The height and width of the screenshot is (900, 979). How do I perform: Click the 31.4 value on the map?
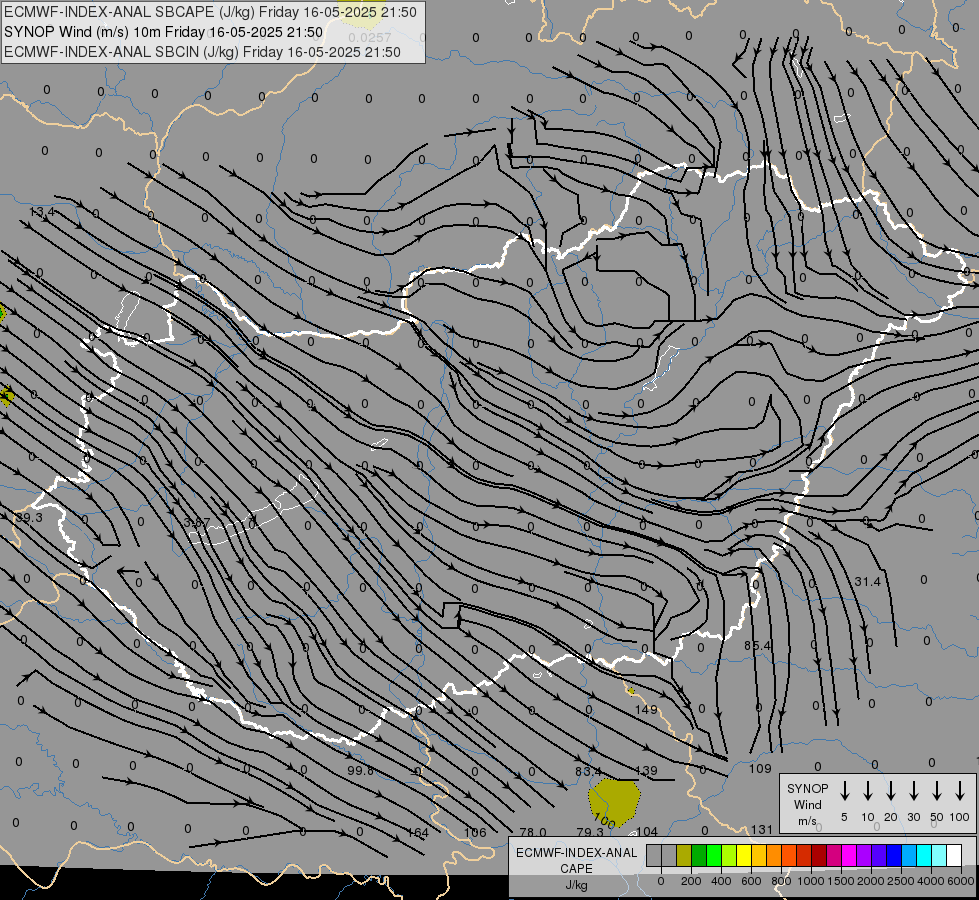pyautogui.click(x=867, y=581)
